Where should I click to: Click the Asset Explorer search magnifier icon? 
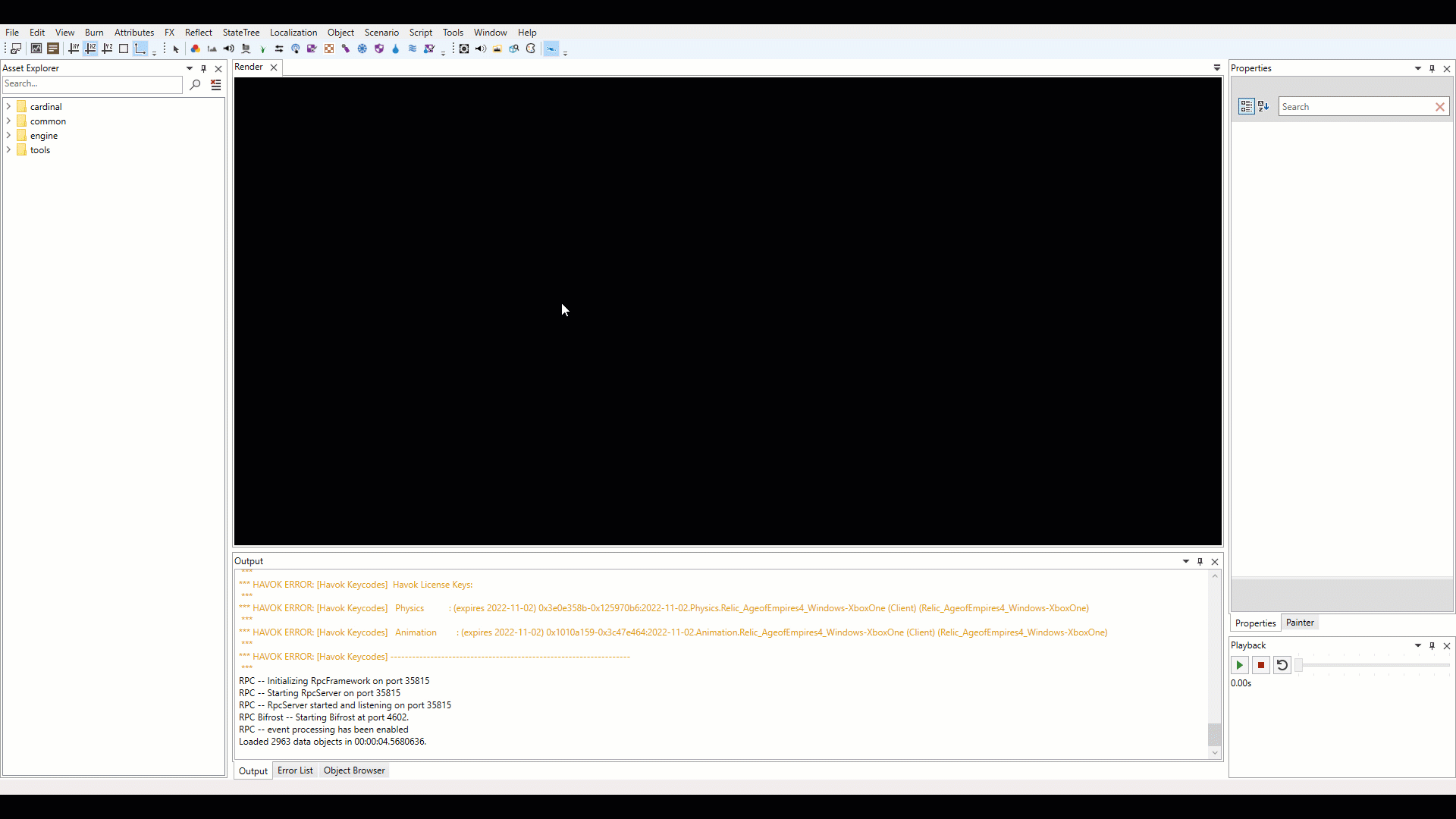pos(195,84)
